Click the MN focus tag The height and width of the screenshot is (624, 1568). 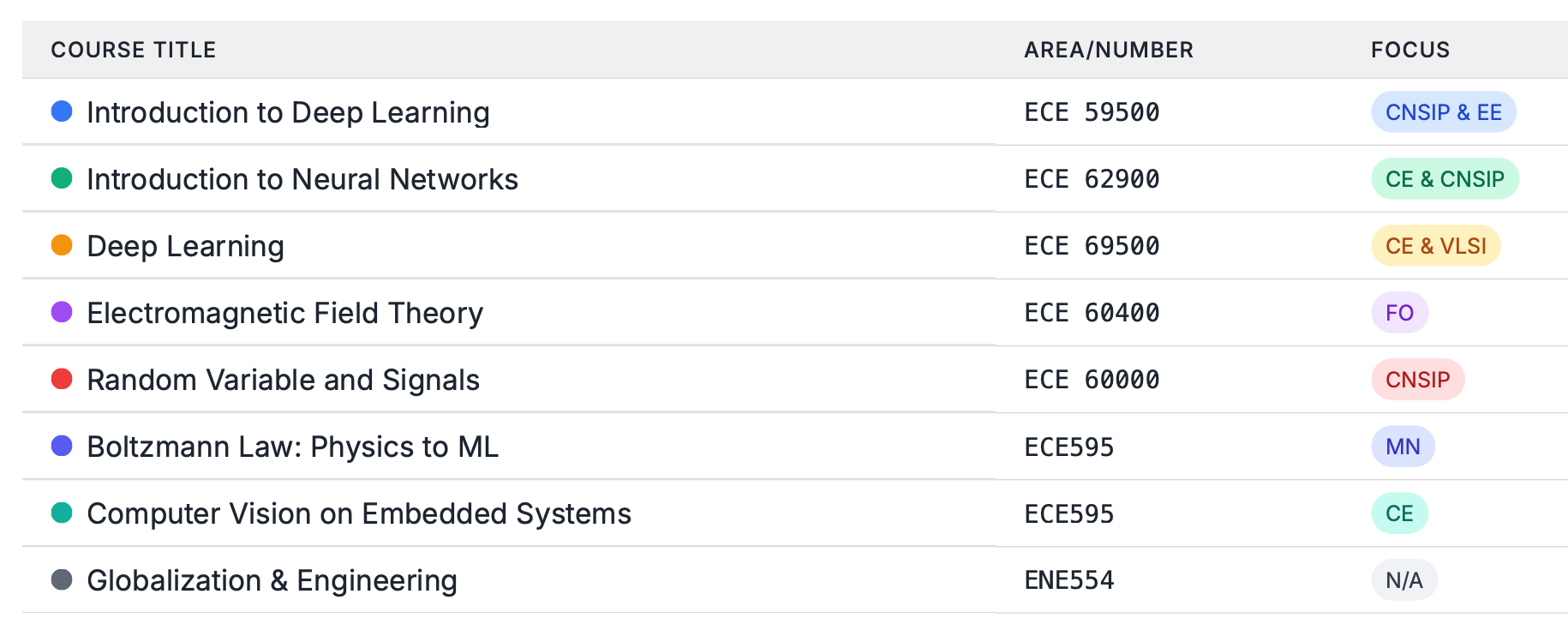pyautogui.click(x=1403, y=447)
